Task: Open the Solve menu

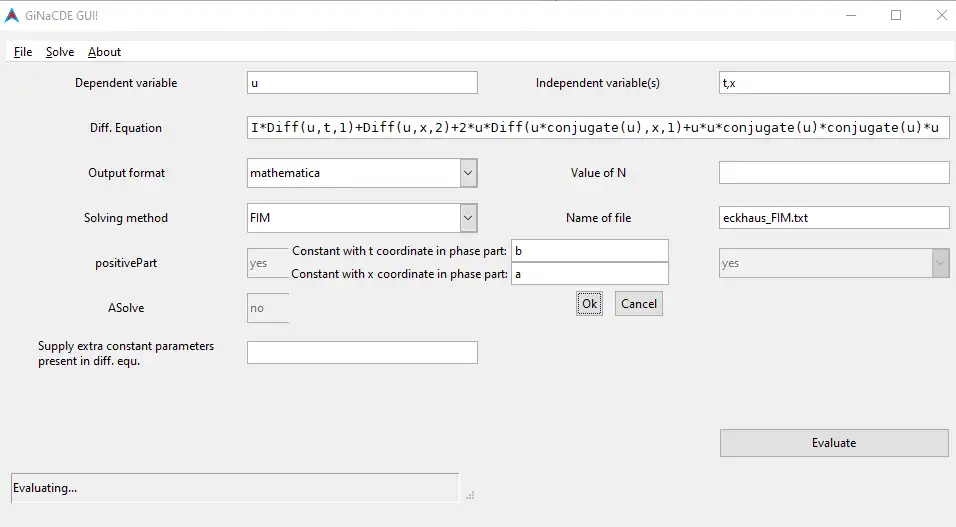Action: pos(60,52)
